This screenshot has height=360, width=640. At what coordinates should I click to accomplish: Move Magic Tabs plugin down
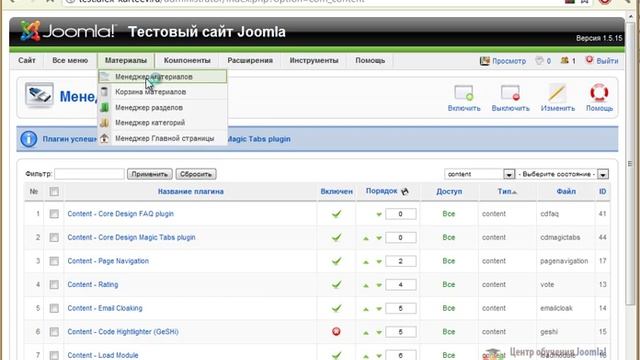[x=379, y=238]
